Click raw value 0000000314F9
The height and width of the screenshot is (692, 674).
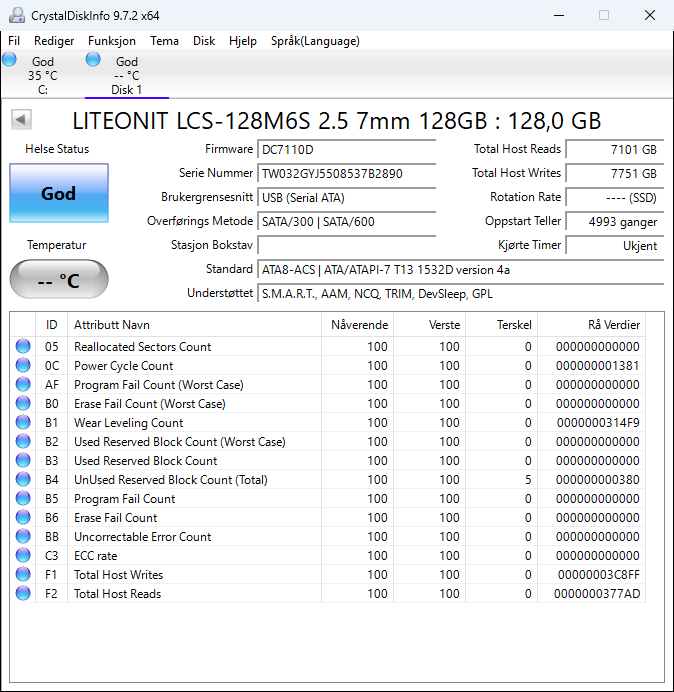tap(598, 423)
